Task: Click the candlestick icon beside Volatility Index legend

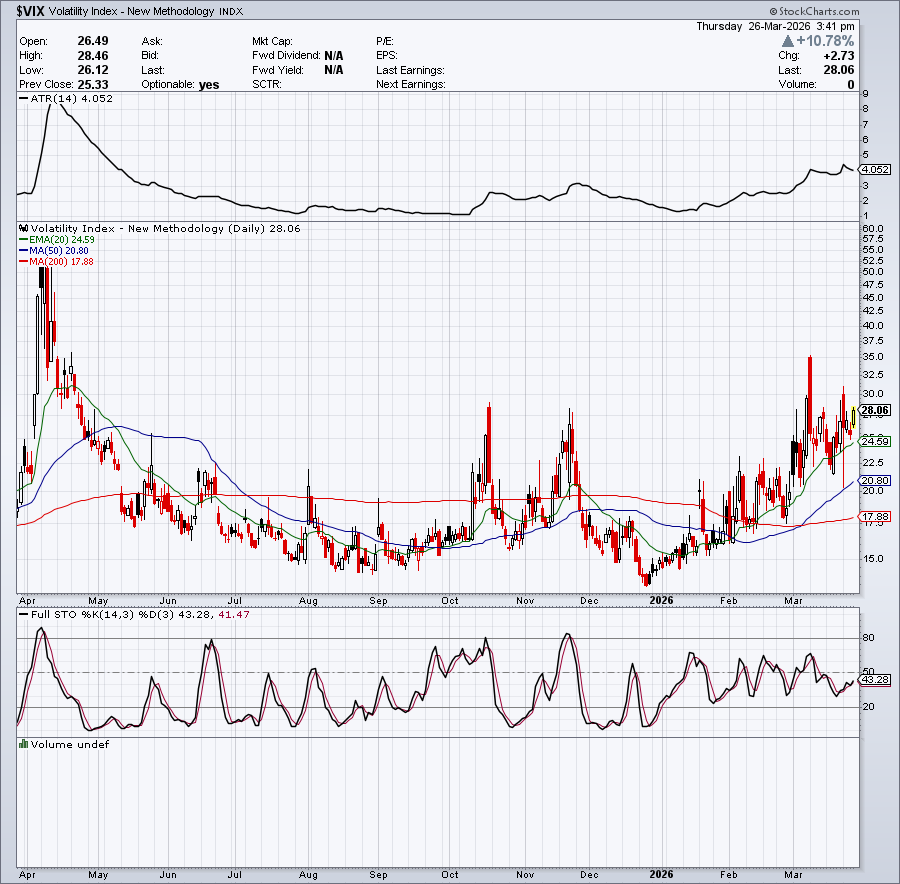Action: (24, 228)
